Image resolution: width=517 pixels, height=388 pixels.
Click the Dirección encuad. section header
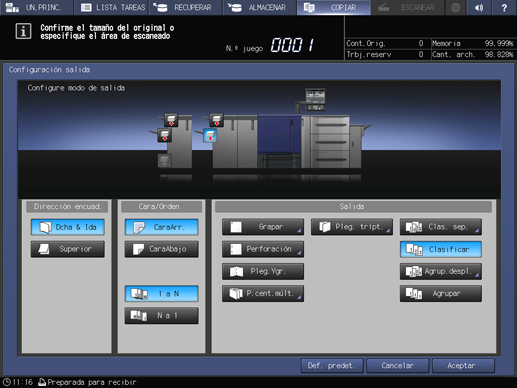(67, 207)
